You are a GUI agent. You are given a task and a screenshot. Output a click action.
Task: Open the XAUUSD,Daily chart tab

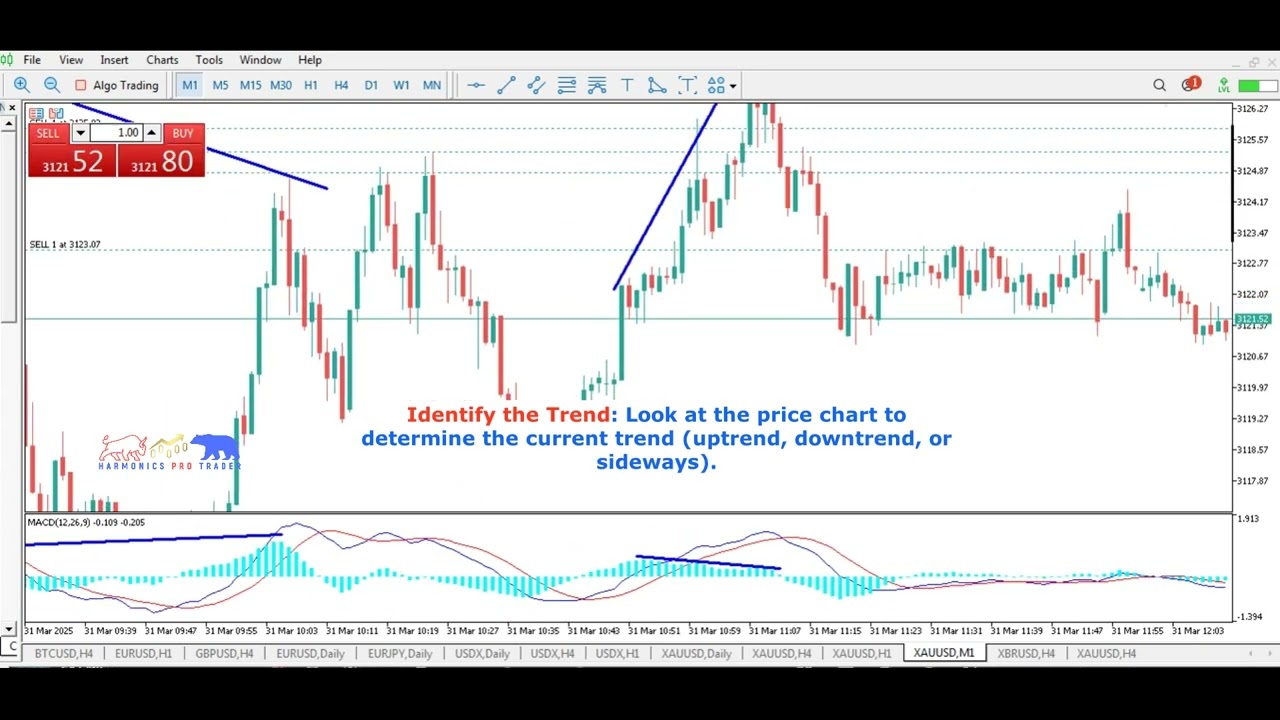[694, 653]
